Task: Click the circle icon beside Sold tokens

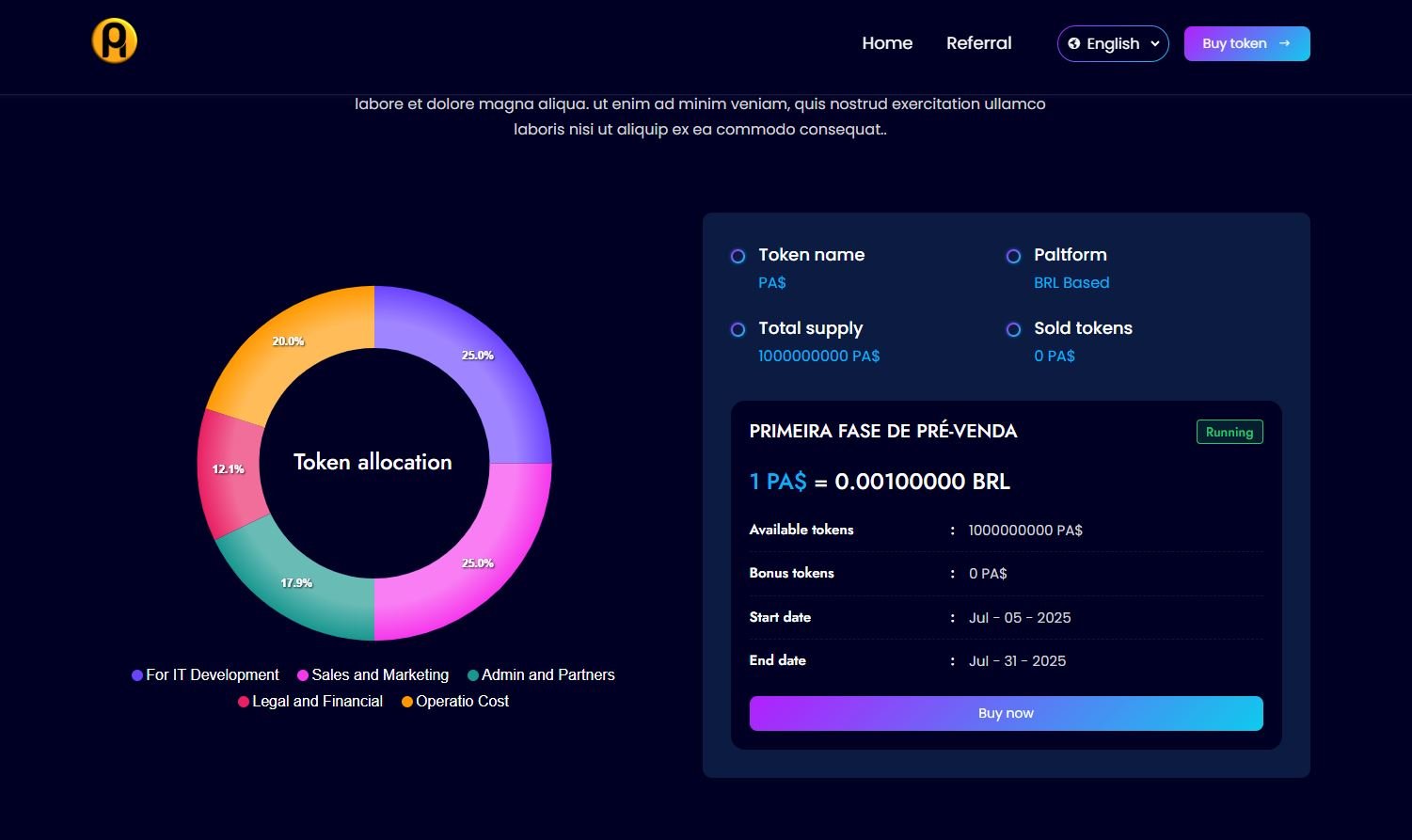Action: click(x=1013, y=329)
